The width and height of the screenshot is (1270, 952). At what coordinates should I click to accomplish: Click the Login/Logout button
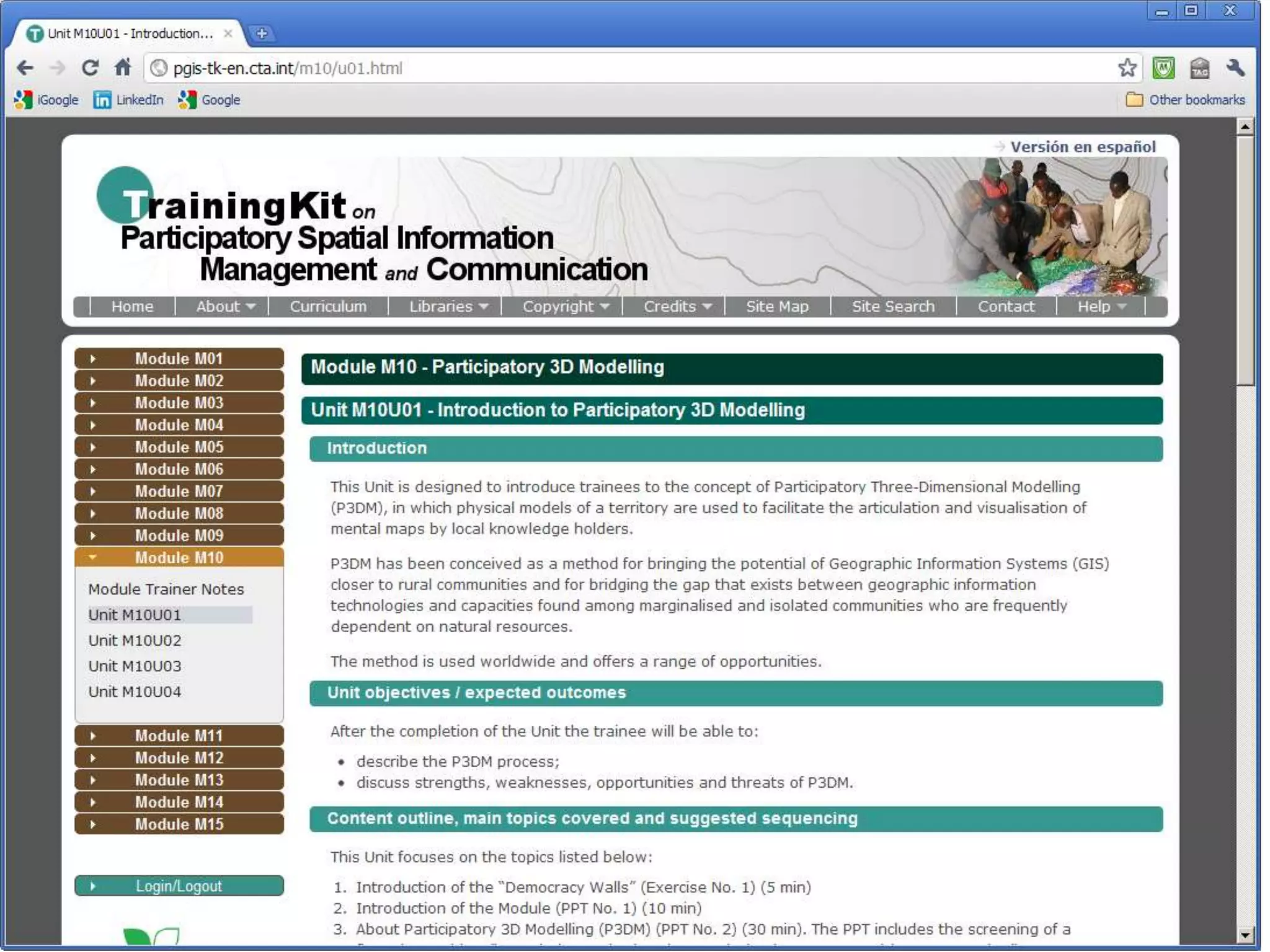(179, 886)
